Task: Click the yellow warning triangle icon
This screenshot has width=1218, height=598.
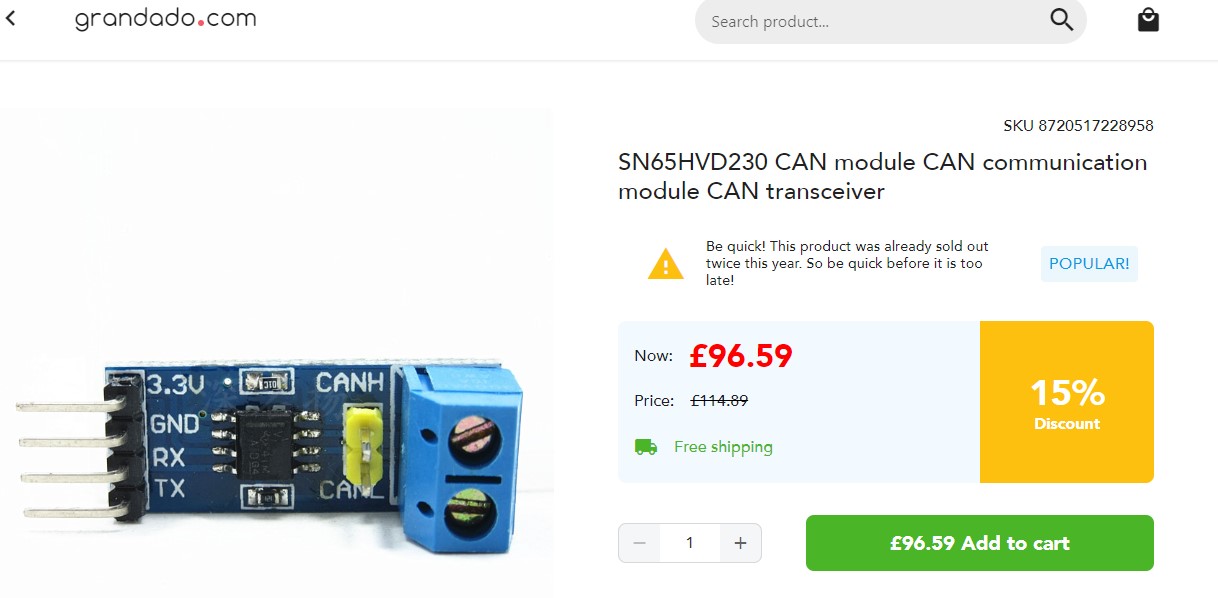Action: pos(665,265)
